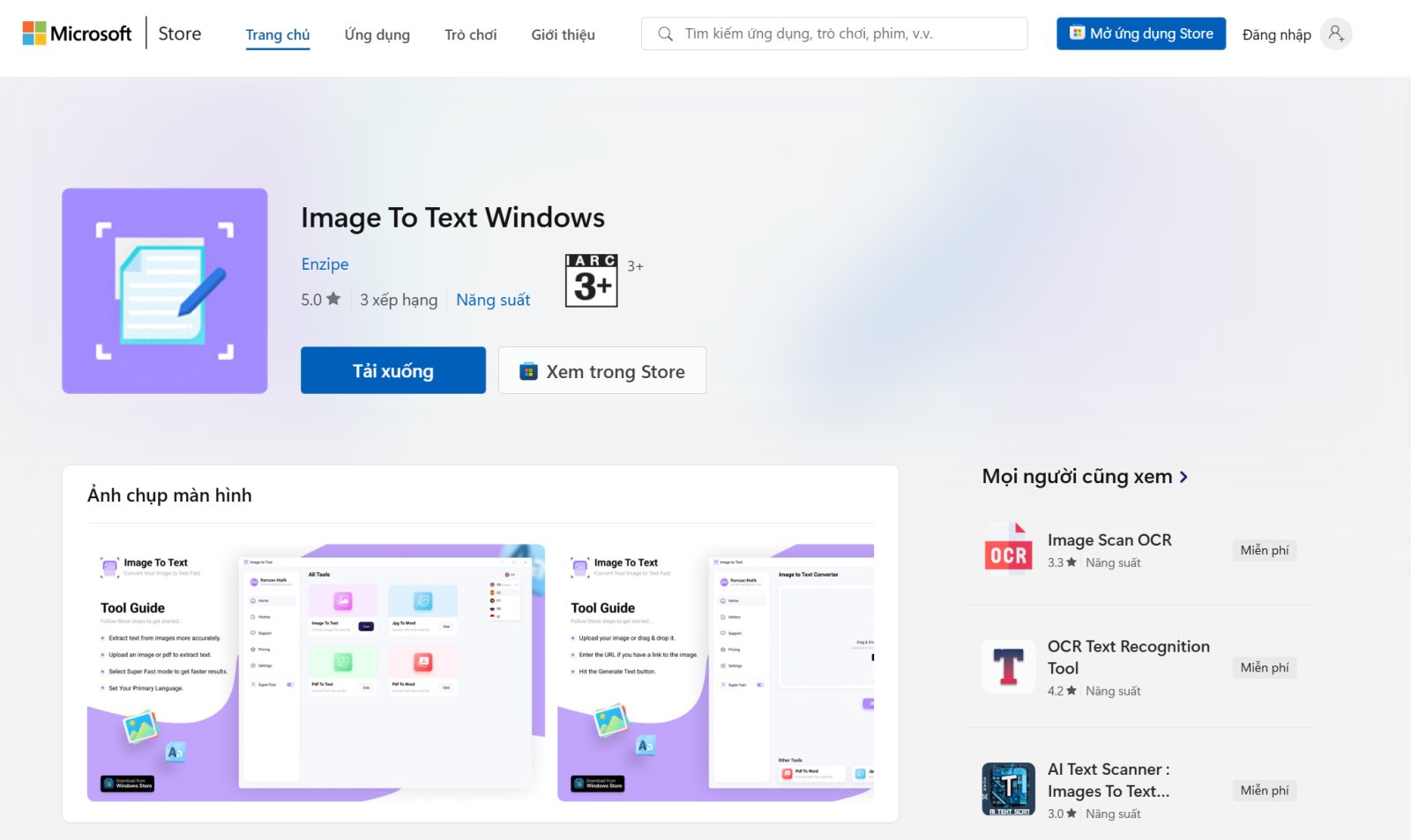Screen dimensions: 1411x840
Task: Click the 5.0 star rating
Action: [319, 299]
